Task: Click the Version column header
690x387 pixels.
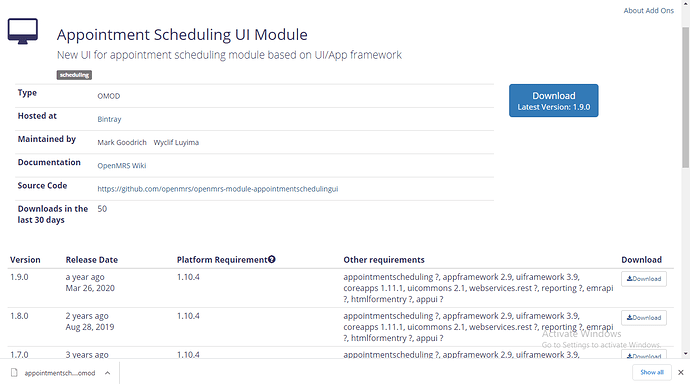Action: pos(25,260)
